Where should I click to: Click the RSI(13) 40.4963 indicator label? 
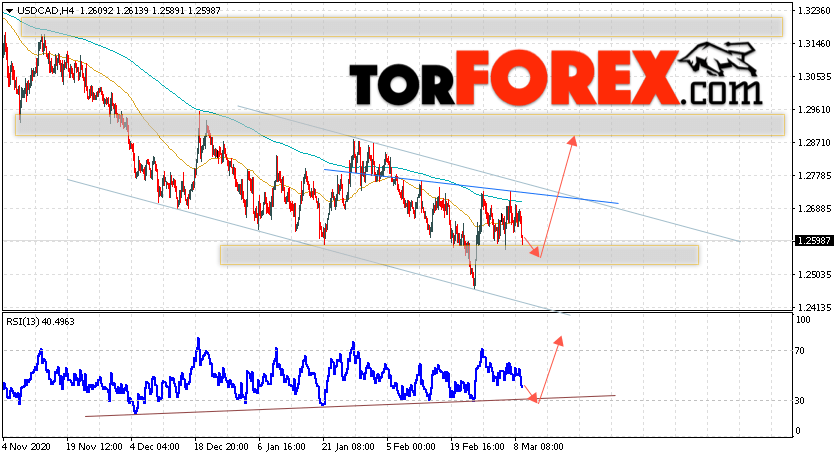click(x=41, y=322)
